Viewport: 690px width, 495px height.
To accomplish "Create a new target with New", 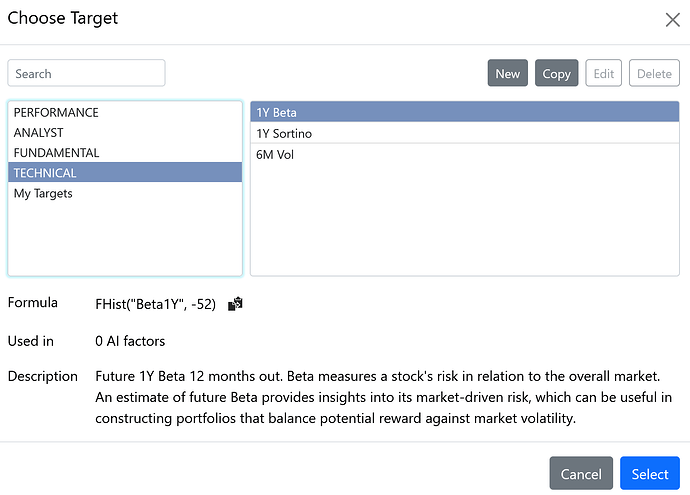I will point(507,73).
